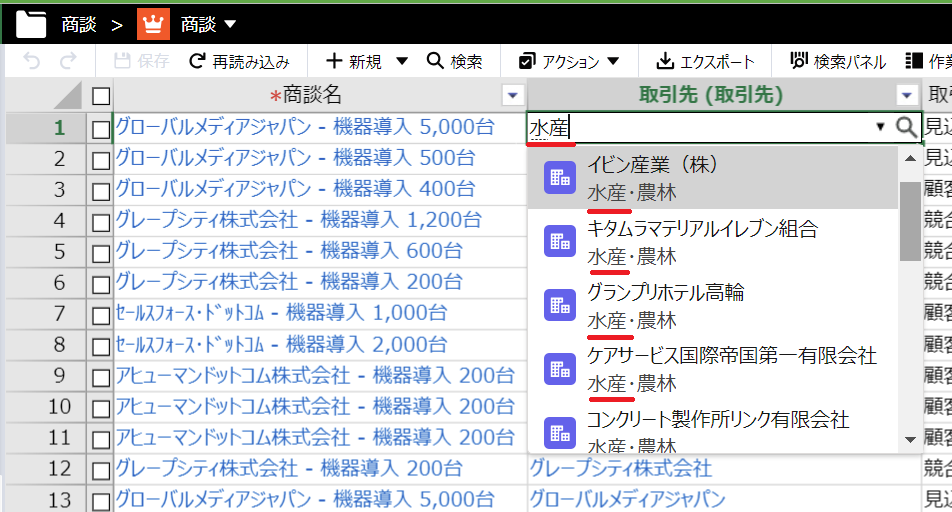The width and height of the screenshot is (952, 512).
Task: Click the suggestion list scrollbar thumb
Action: (x=910, y=221)
